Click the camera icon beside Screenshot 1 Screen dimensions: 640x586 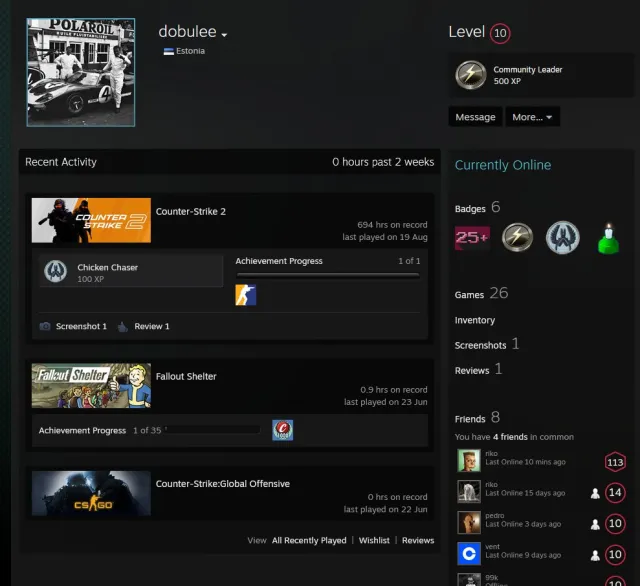pyautogui.click(x=45, y=326)
